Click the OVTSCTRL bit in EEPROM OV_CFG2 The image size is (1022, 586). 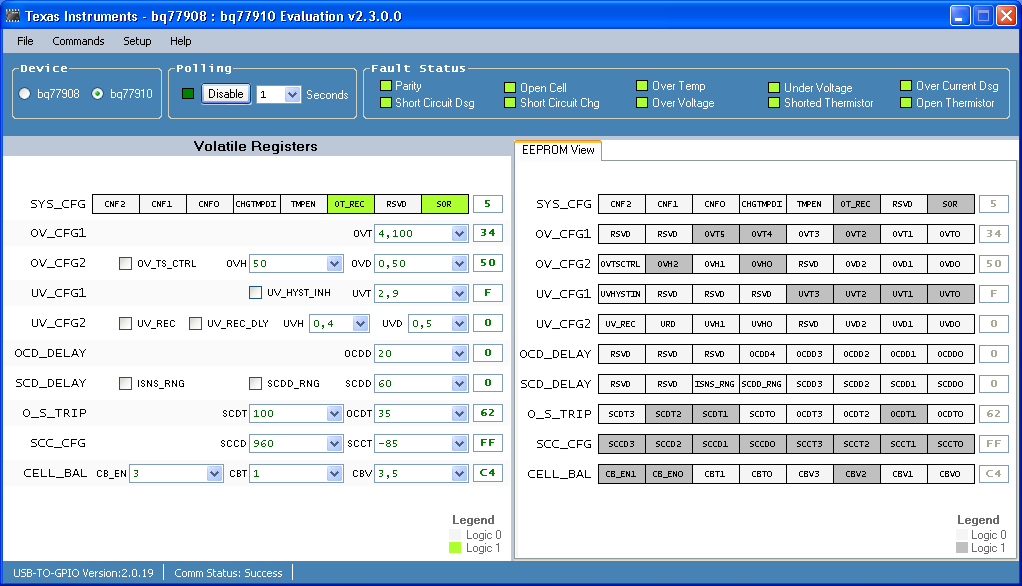pos(621,264)
